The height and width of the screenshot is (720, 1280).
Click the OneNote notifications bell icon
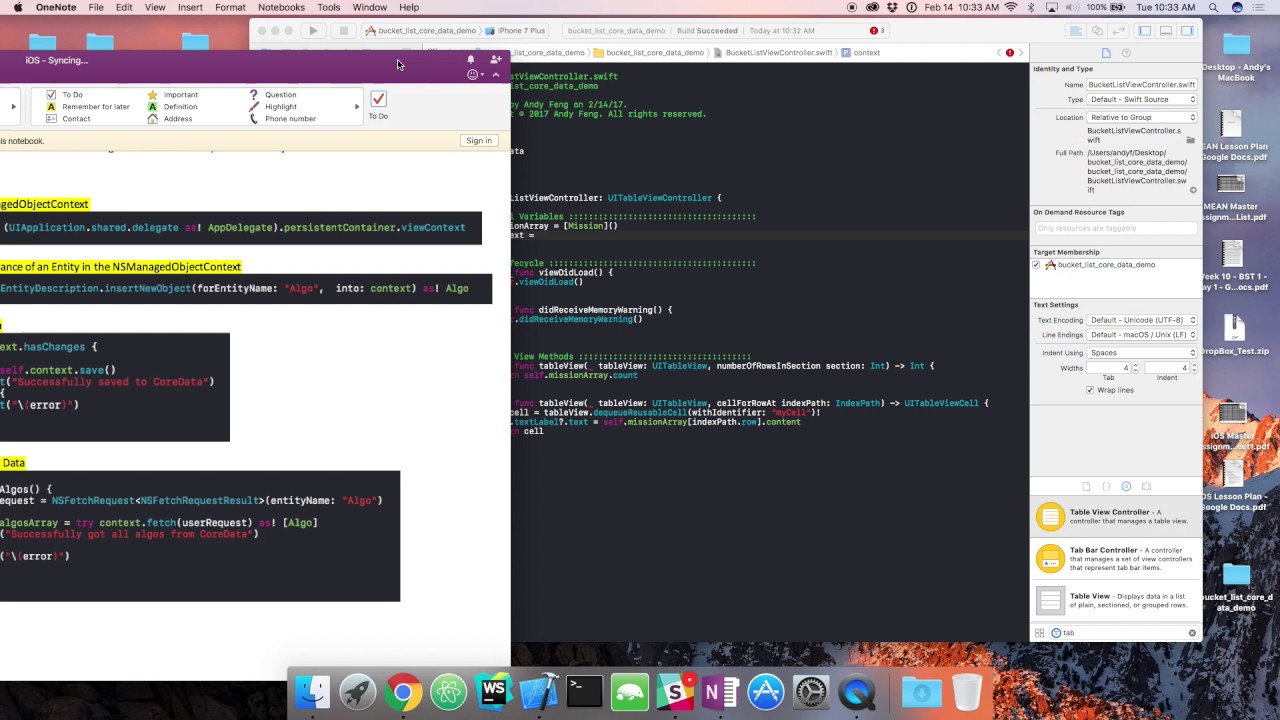[471, 60]
